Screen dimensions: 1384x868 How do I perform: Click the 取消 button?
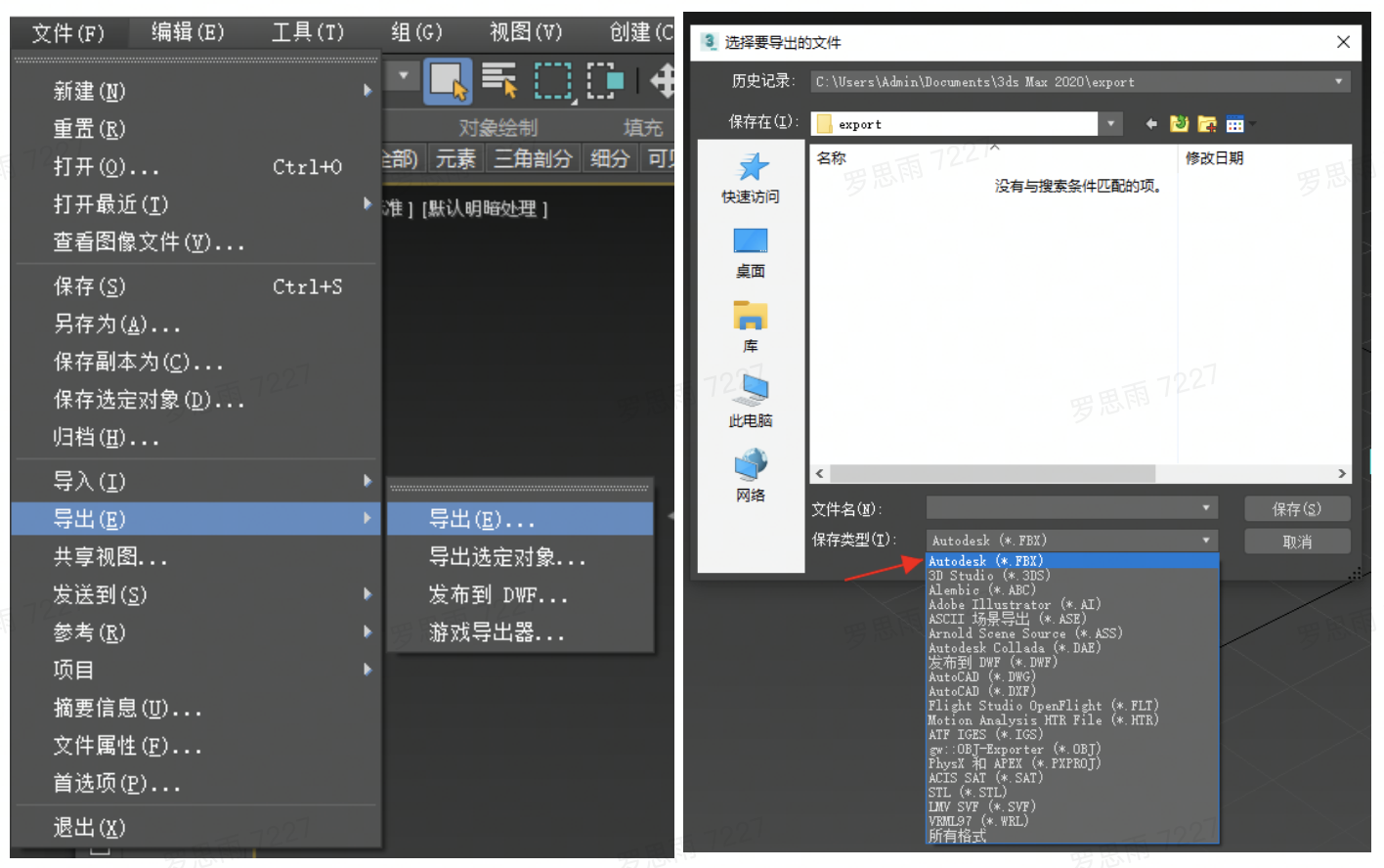tap(1296, 541)
